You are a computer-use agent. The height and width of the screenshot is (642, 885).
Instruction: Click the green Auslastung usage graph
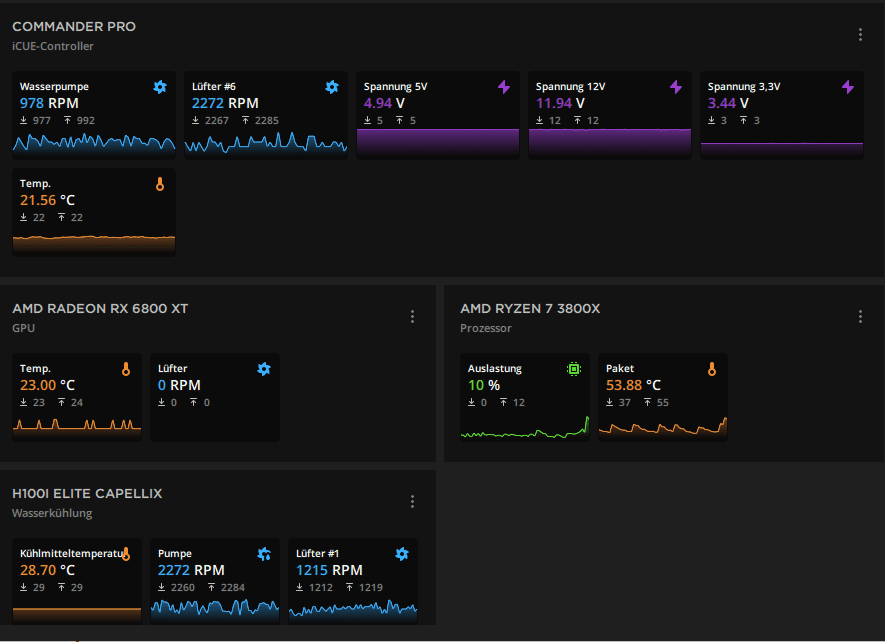point(525,427)
